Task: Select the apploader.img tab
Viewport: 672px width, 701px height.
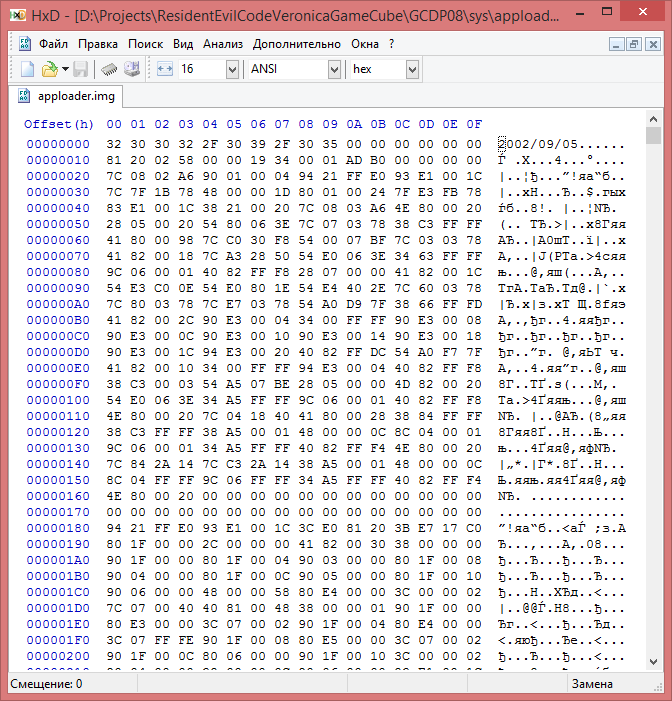Action: tap(66, 96)
